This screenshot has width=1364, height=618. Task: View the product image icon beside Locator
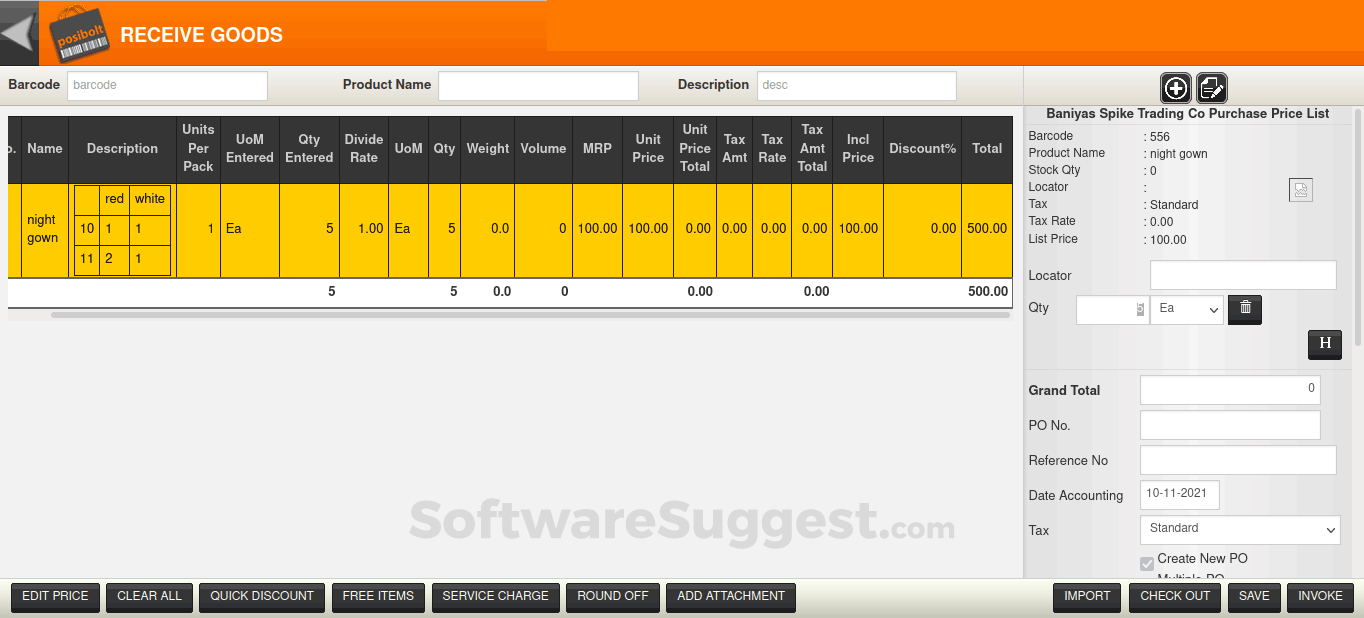(x=1301, y=190)
